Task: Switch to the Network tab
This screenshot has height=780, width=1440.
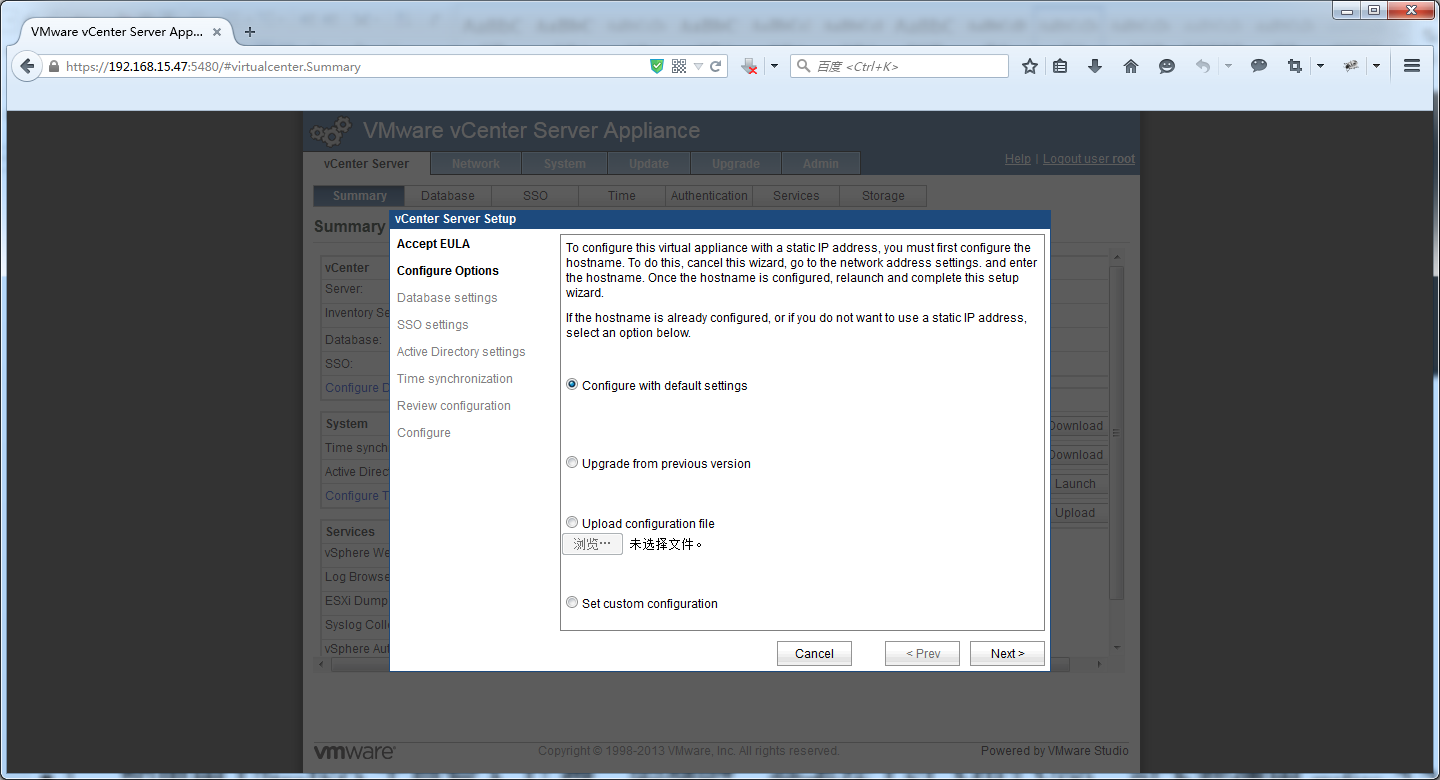Action: point(476,164)
